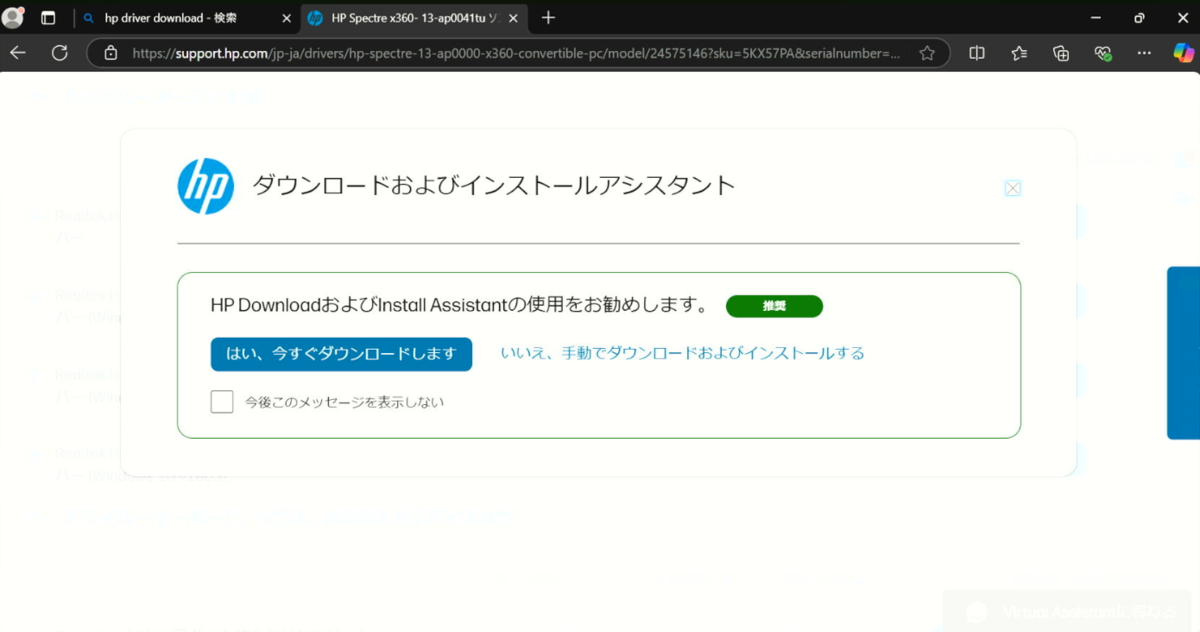Image resolution: width=1200 pixels, height=632 pixels.
Task: Add page to favorites with star icon
Action: coord(927,53)
